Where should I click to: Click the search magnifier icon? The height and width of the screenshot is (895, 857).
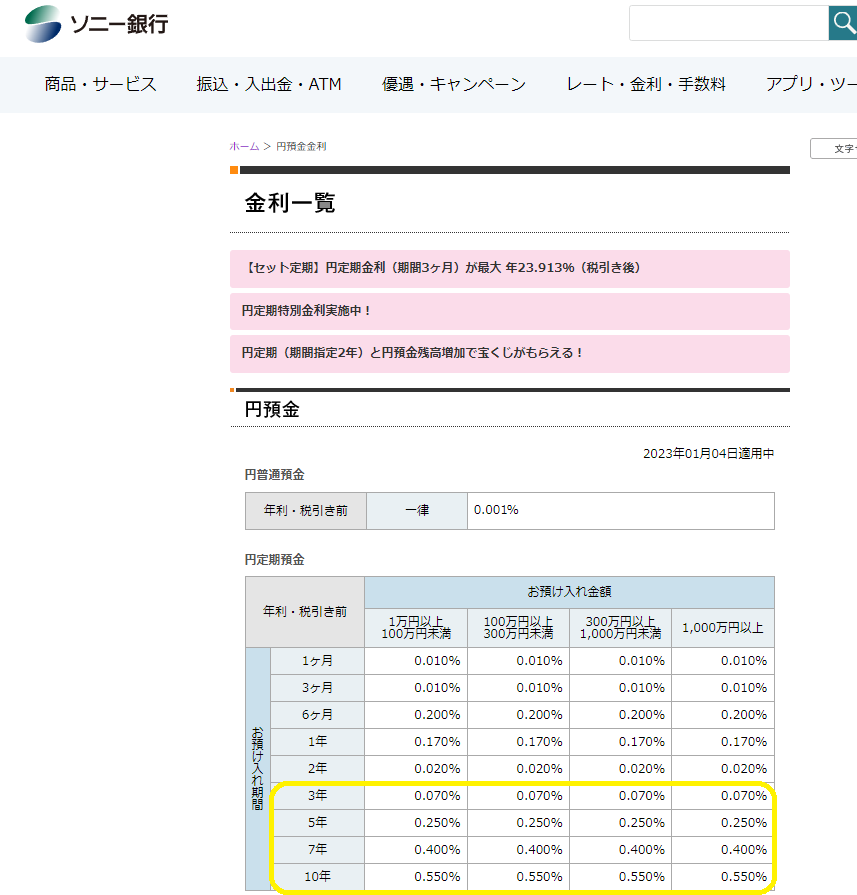coord(843,23)
